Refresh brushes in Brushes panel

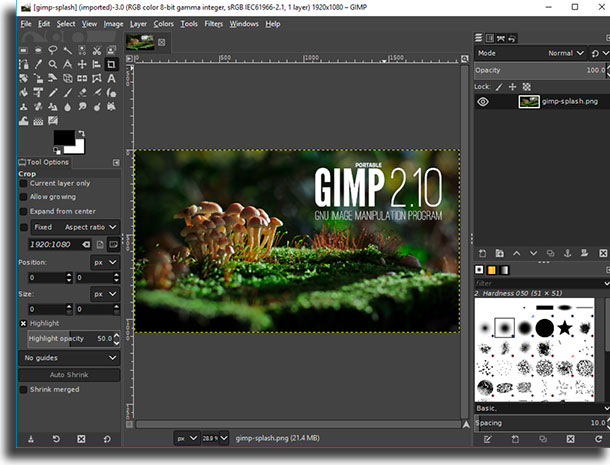(598, 439)
